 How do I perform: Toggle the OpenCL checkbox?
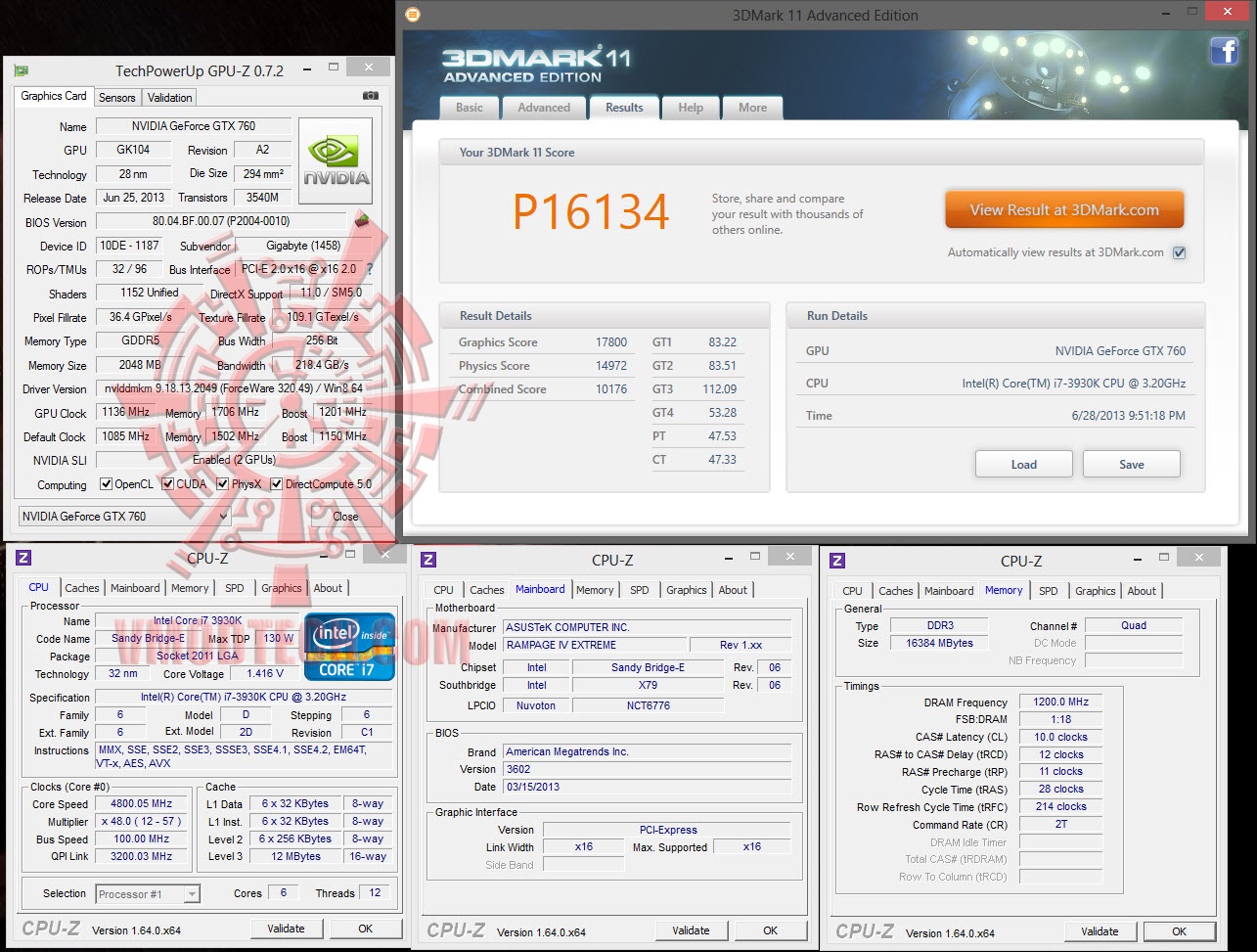point(107,484)
